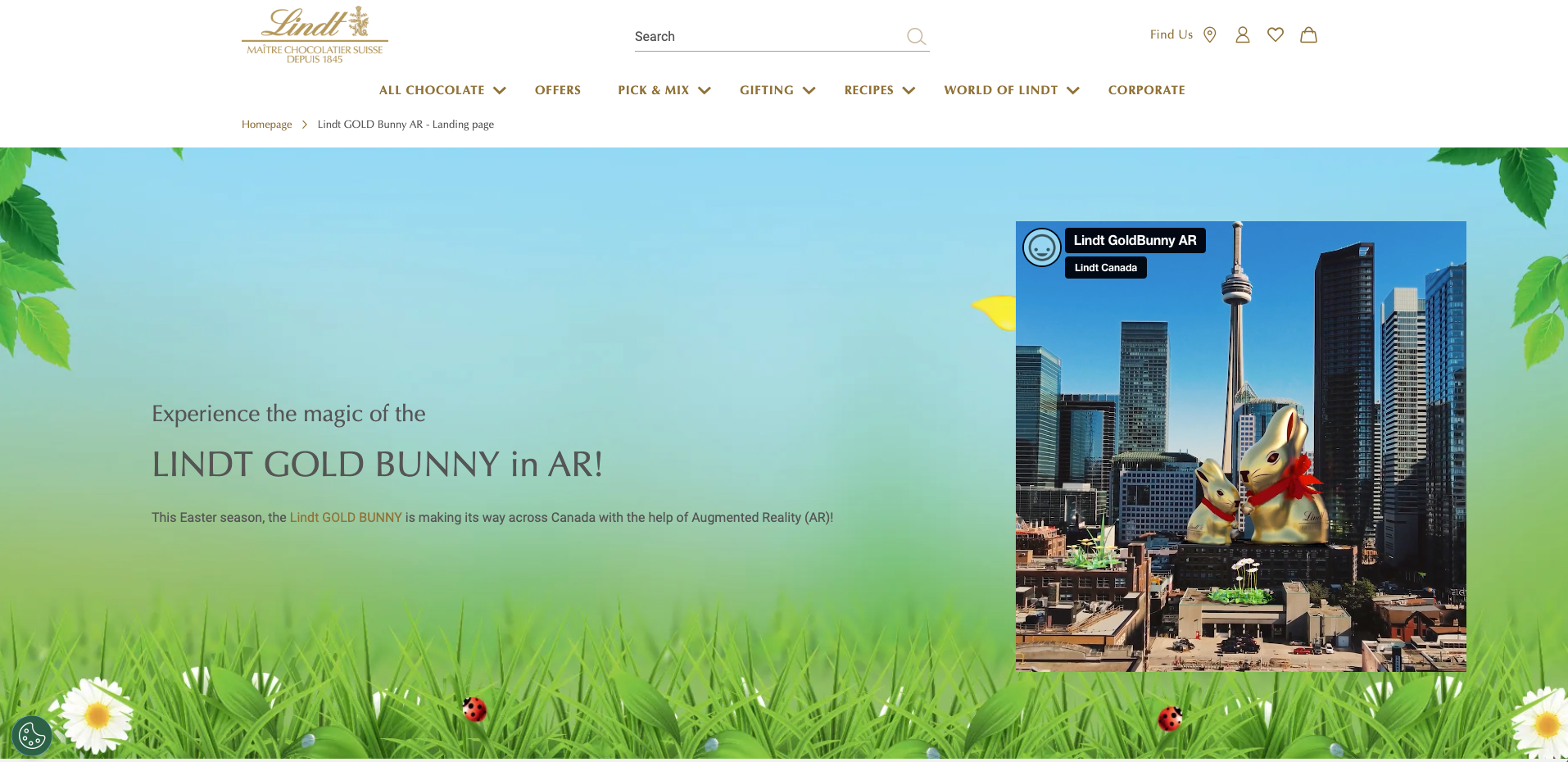Follow the Lindt GOLD BUNNY text link
1568x762 pixels.
pyautogui.click(x=346, y=518)
